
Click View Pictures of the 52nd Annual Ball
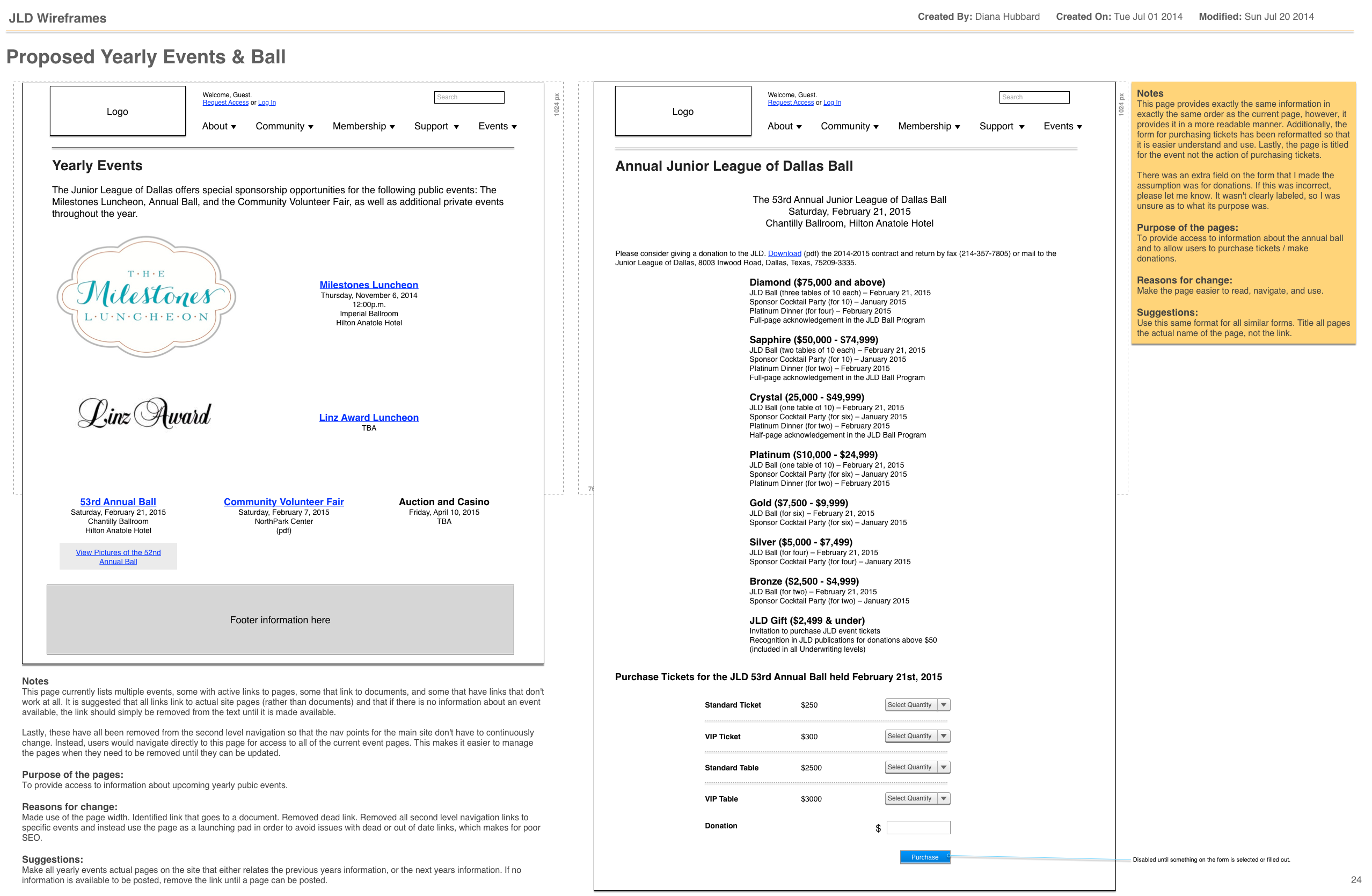118,557
